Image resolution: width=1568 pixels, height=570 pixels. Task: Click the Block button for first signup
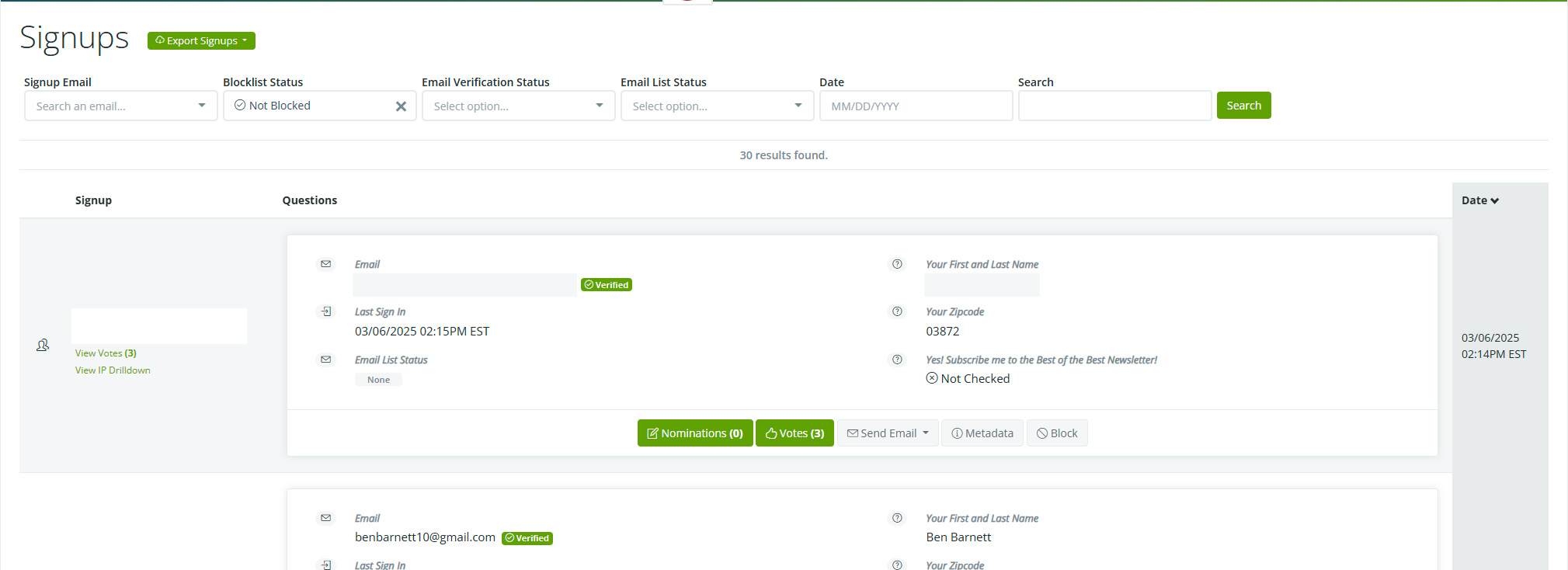point(1057,433)
